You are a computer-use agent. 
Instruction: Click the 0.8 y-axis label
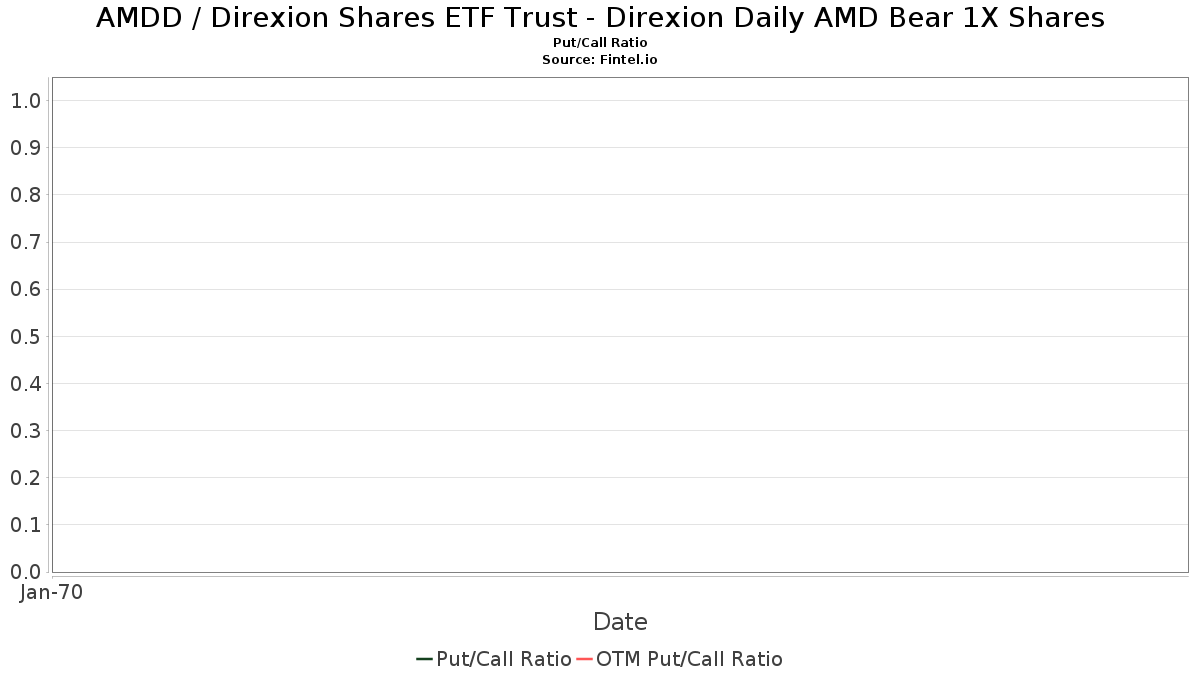click(25, 194)
